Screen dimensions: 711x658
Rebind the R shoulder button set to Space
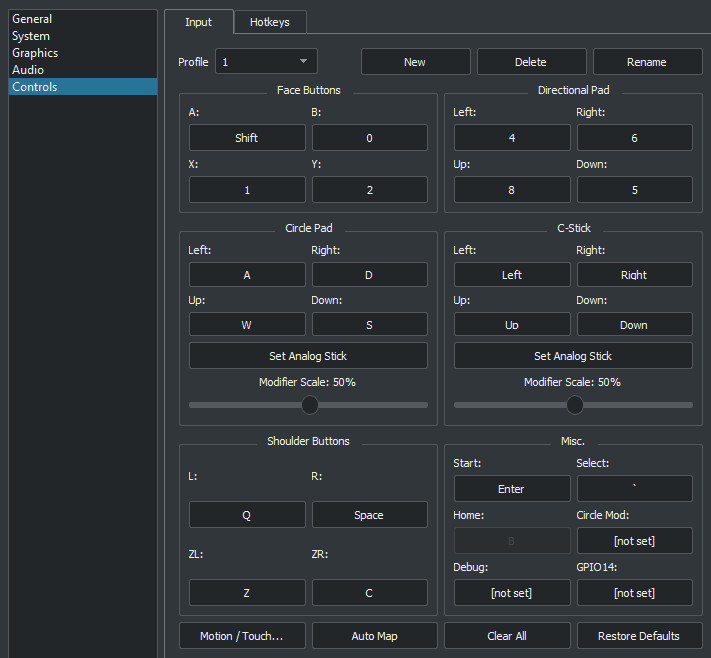pyautogui.click(x=369, y=515)
